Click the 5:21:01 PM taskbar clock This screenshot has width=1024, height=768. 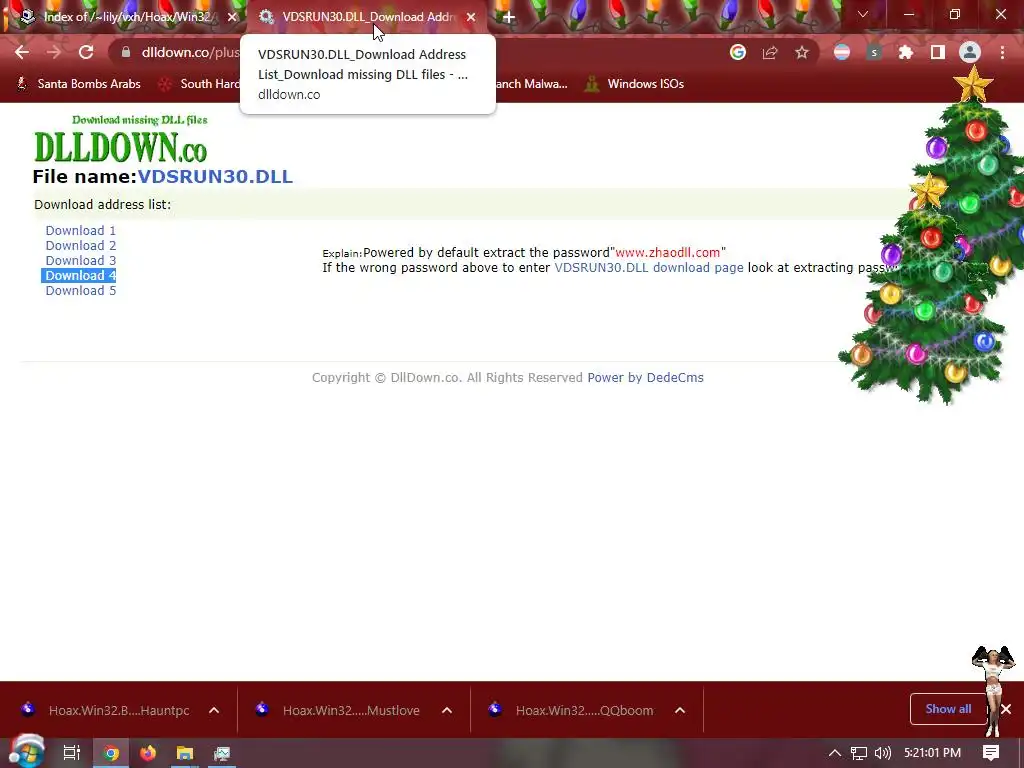[x=933, y=753]
